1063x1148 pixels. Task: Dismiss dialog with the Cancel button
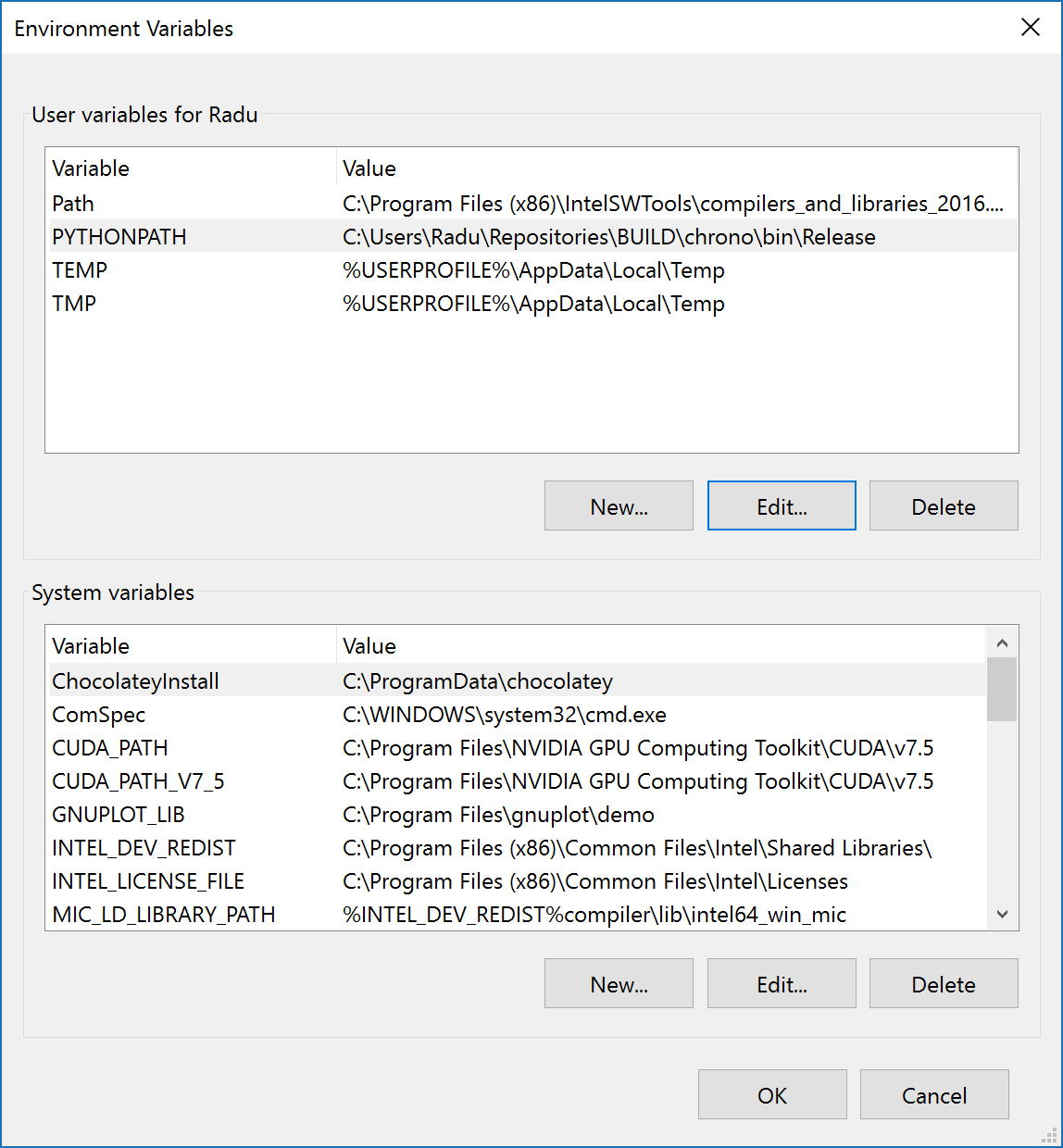(934, 1094)
